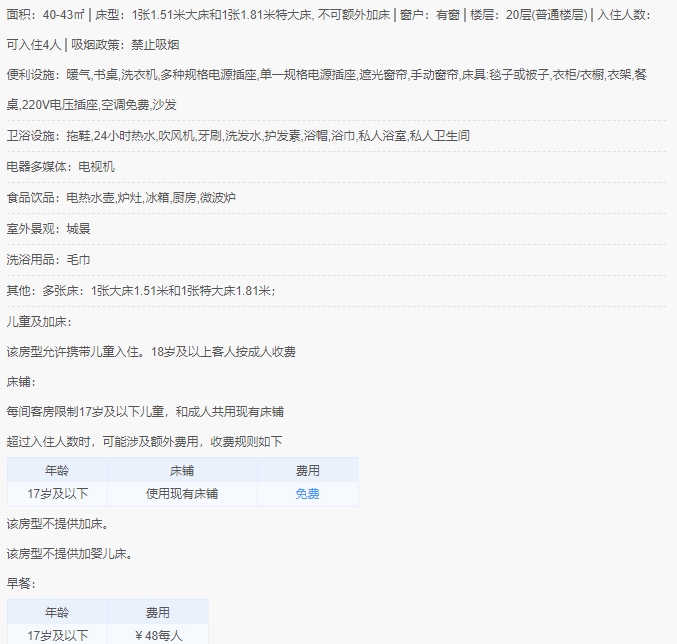Click the ￥48每人 breakfast price cell
677x644 pixels.
click(x=158, y=635)
